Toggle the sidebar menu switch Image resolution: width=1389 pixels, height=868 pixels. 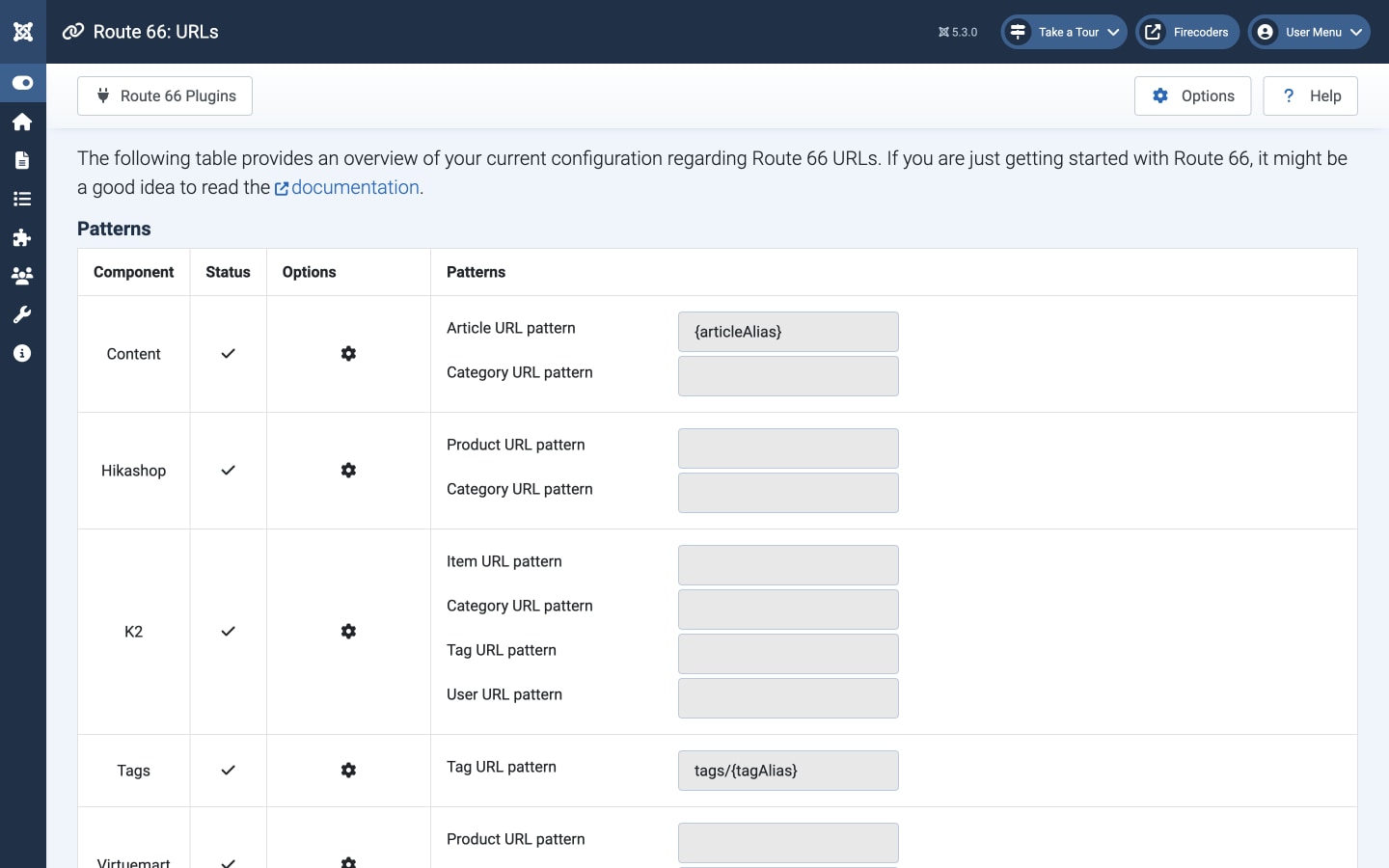pyautogui.click(x=22, y=83)
